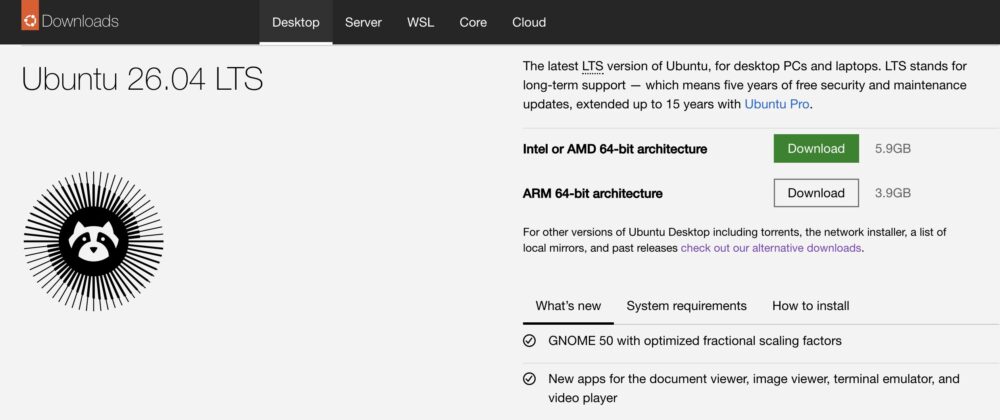Click New apps for document viewer text
Viewport: 1000px width, 420px height.
754,388
